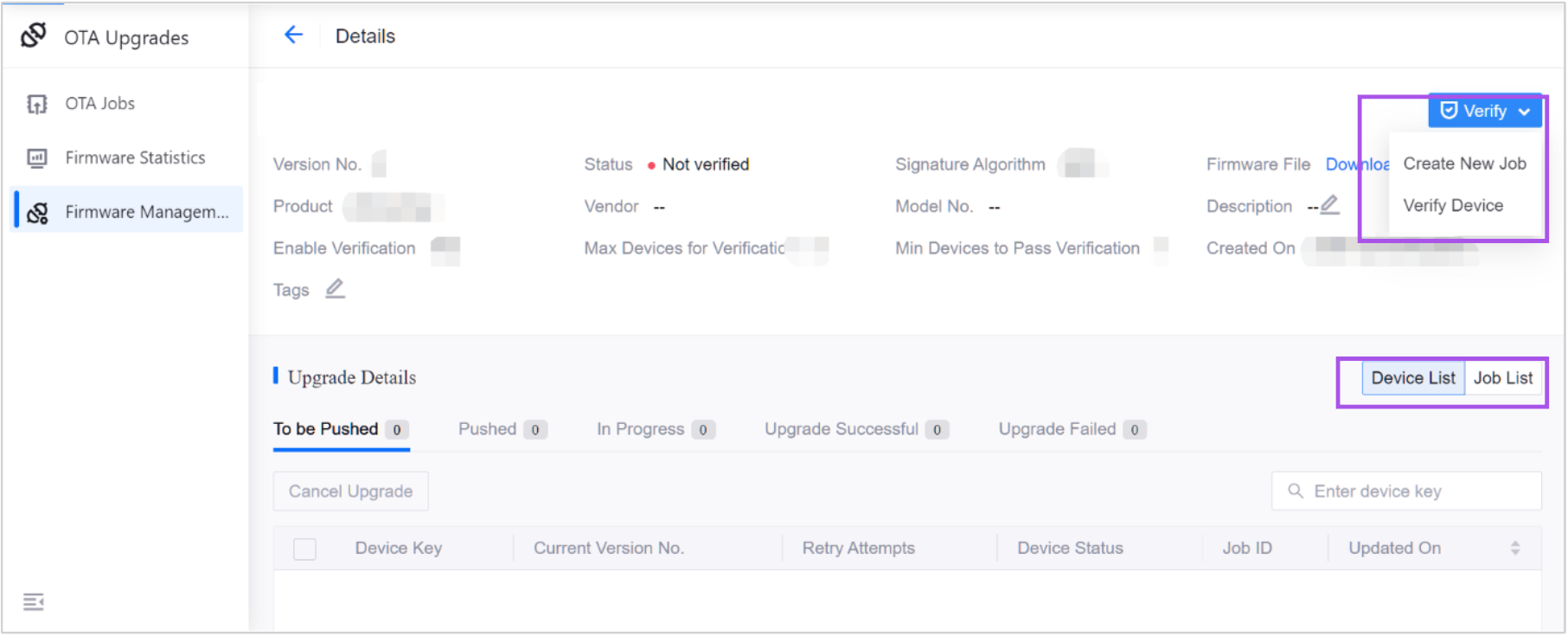Select the Device List view
Image resolution: width=1568 pixels, height=636 pixels.
[x=1413, y=378]
